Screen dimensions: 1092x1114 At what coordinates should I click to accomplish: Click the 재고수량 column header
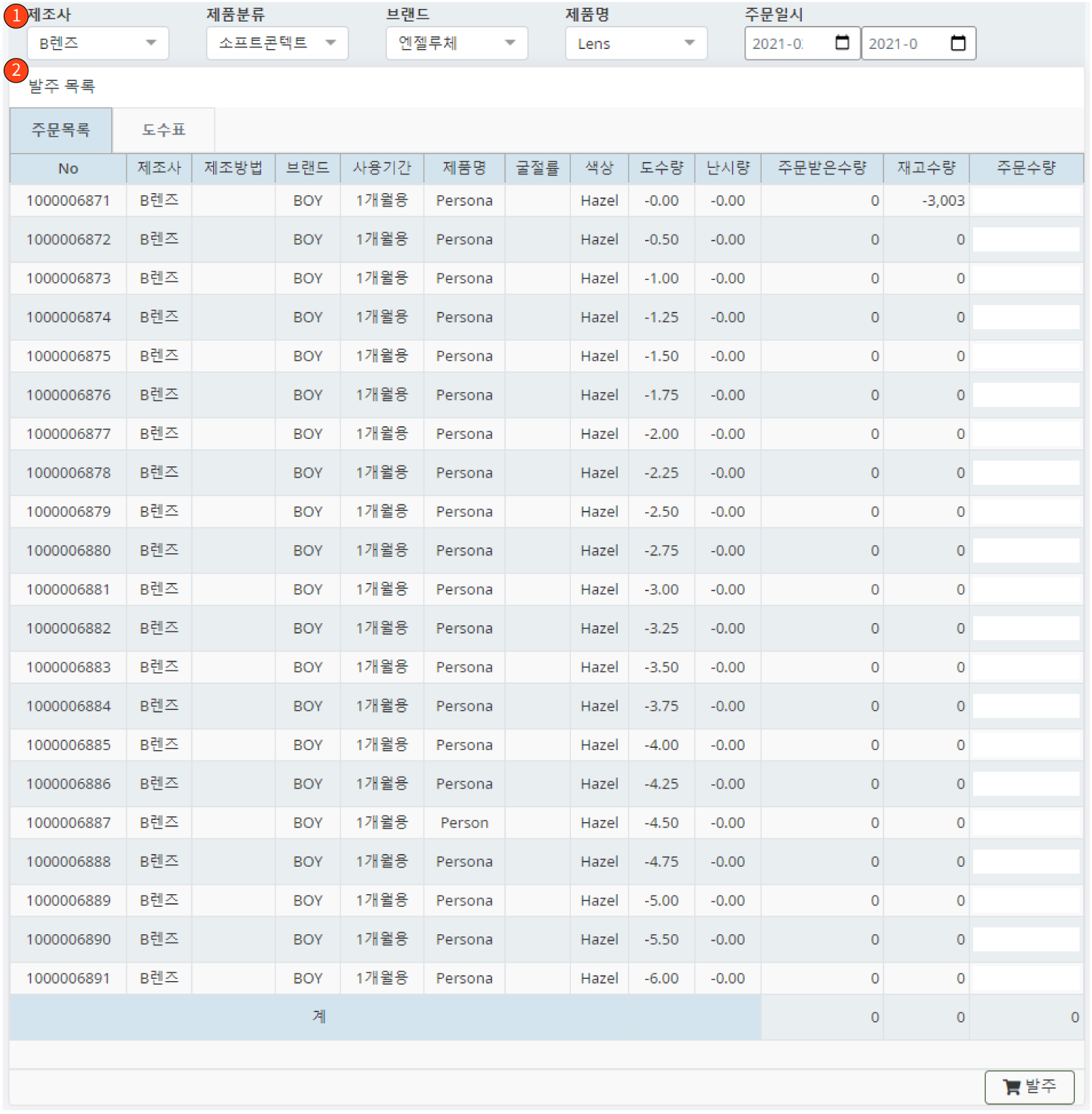(x=926, y=169)
